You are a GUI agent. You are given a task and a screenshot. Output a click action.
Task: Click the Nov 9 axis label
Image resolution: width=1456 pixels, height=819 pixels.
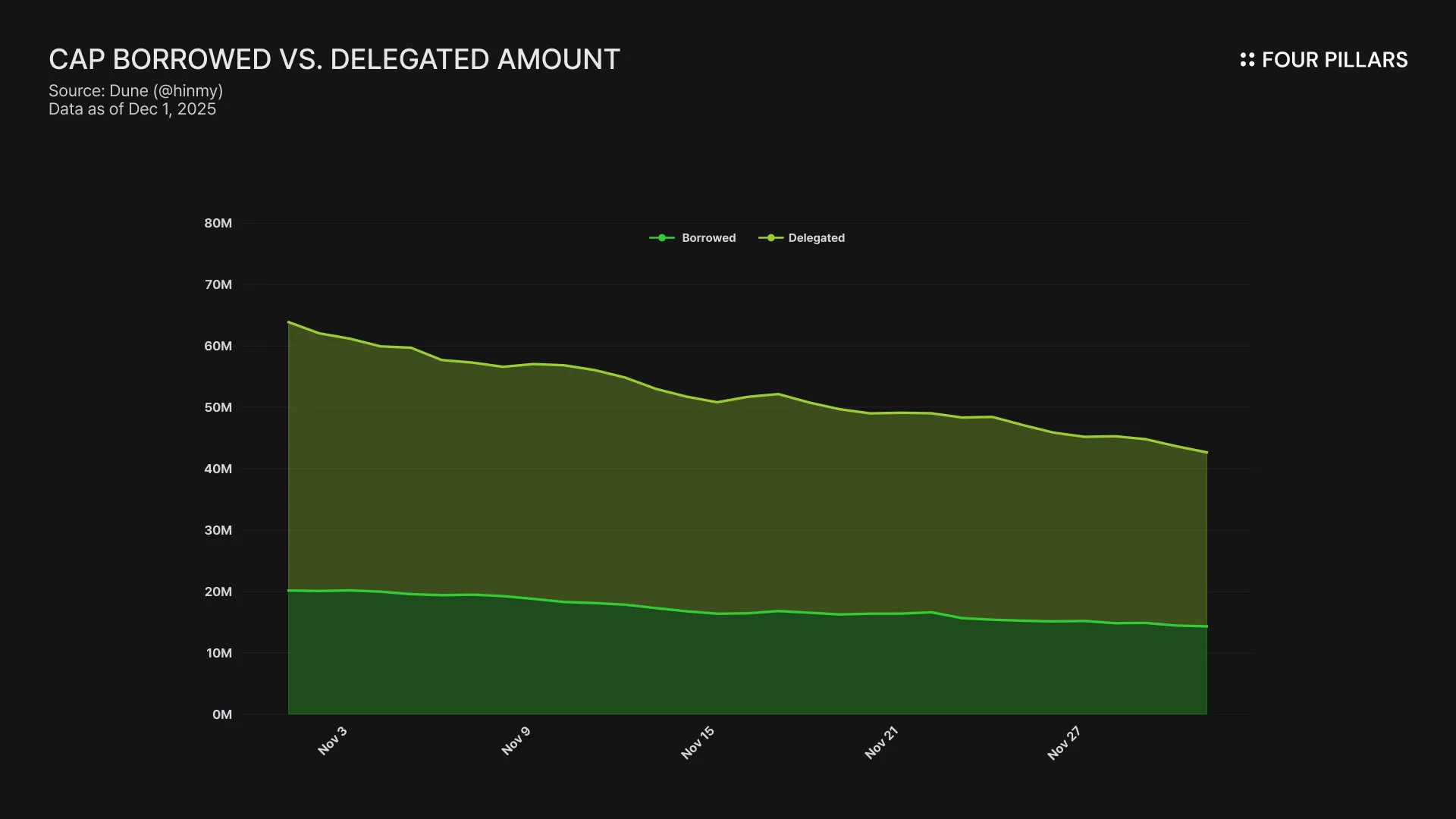tap(516, 741)
